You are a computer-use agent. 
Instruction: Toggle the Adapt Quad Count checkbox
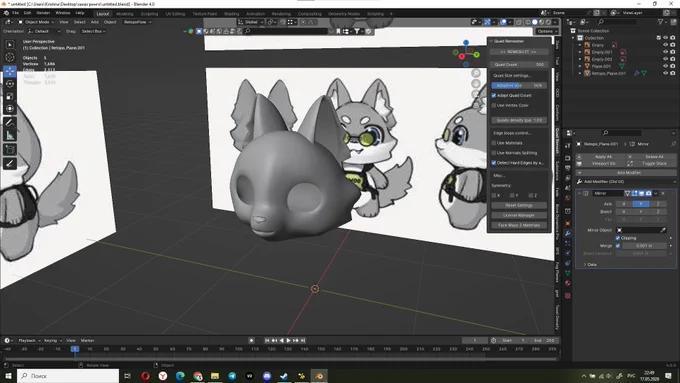coord(494,95)
